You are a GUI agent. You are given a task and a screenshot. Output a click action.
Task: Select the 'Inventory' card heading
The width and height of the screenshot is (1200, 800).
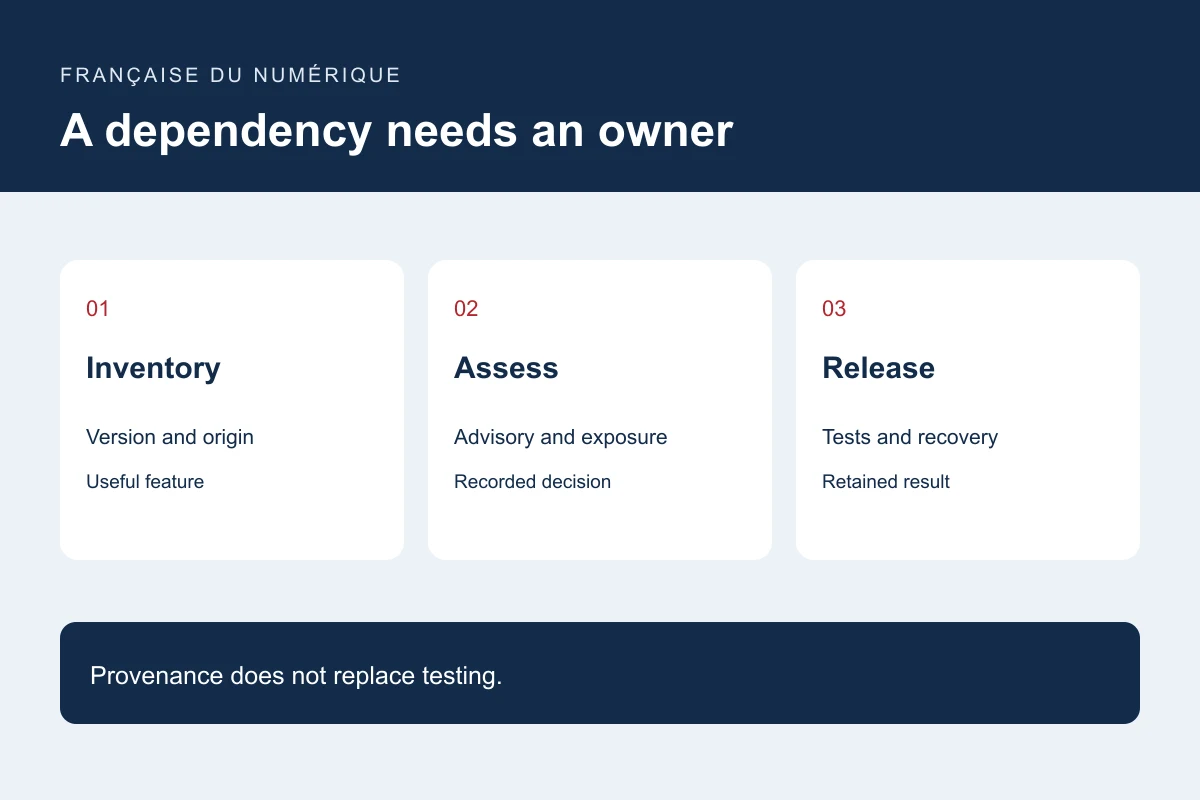153,368
